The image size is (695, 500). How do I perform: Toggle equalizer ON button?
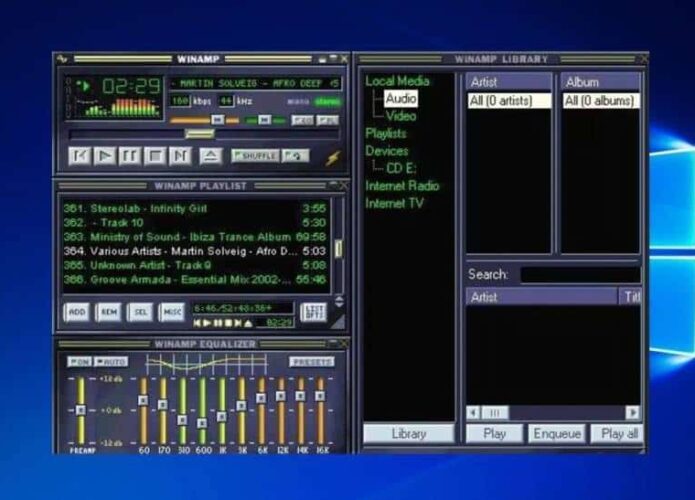pos(79,362)
